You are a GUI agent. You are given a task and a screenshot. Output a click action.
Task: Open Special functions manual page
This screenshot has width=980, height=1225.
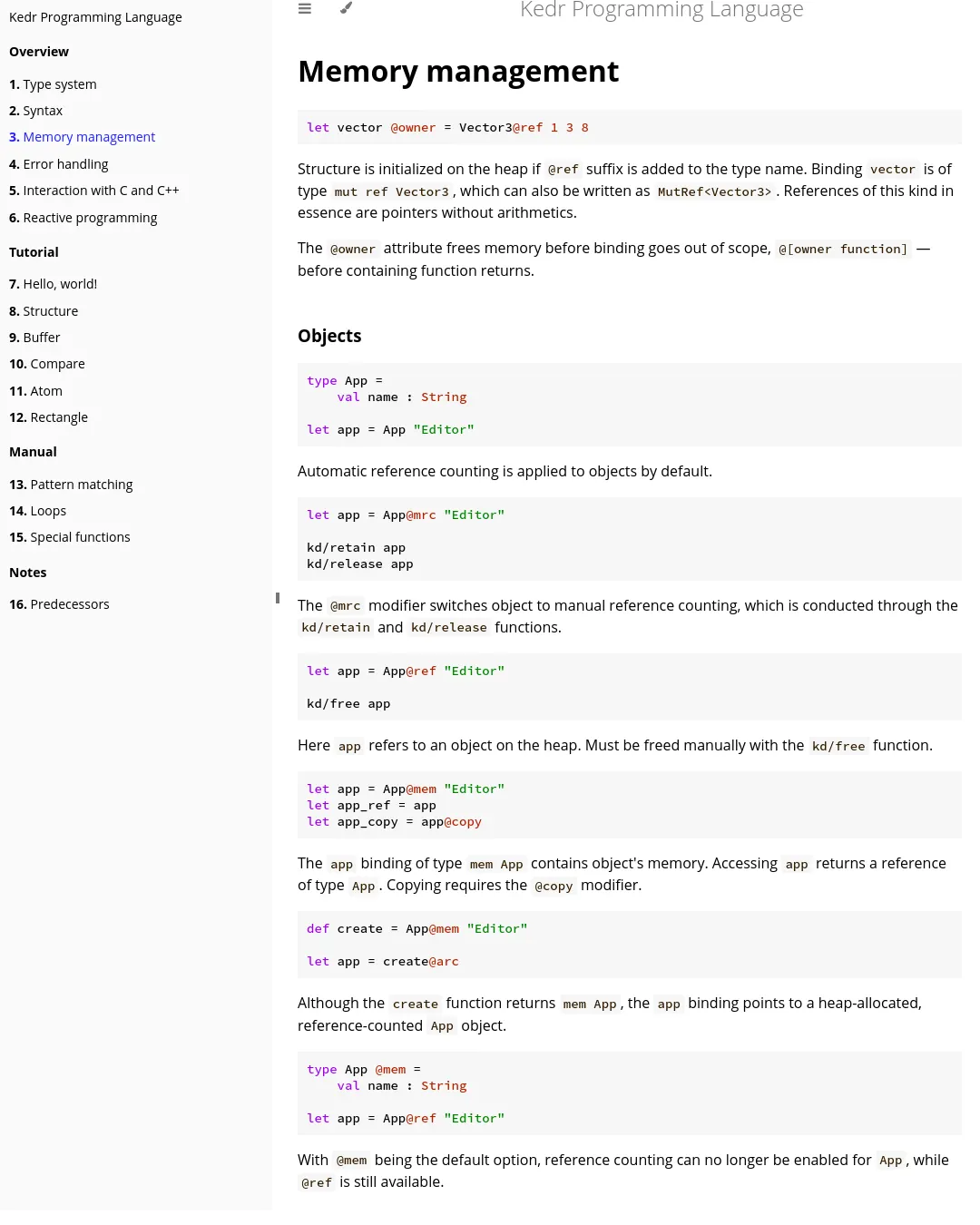click(70, 537)
